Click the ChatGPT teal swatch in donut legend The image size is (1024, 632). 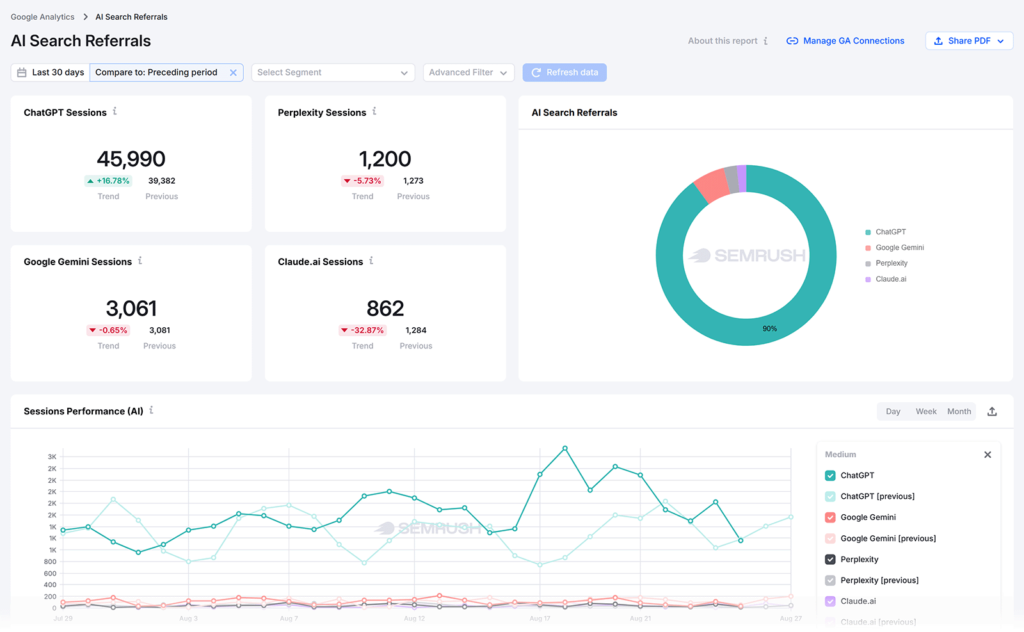(x=868, y=232)
